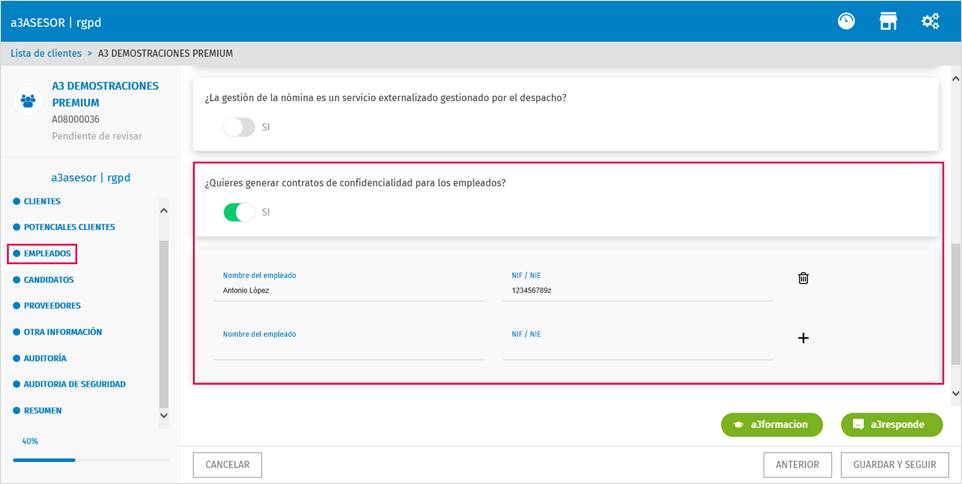This screenshot has width=962, height=484.
Task: Click the a3formacion button
Action: 772,424
